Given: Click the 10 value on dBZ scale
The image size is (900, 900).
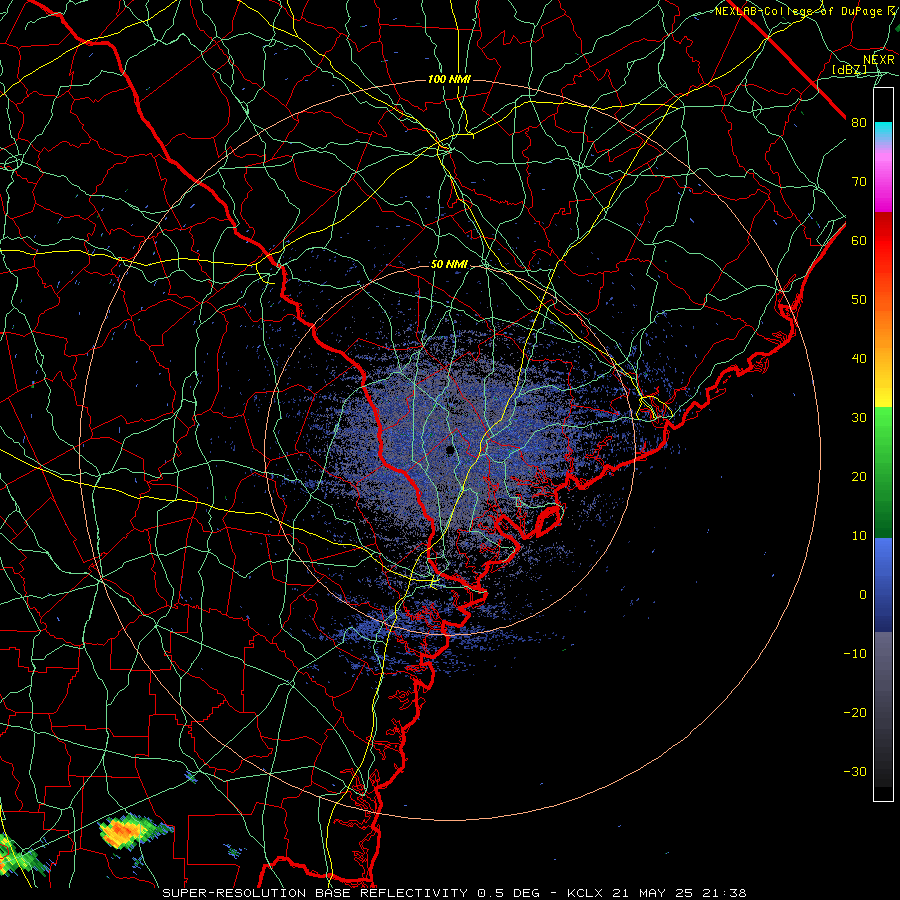Looking at the screenshot, I should [x=859, y=536].
